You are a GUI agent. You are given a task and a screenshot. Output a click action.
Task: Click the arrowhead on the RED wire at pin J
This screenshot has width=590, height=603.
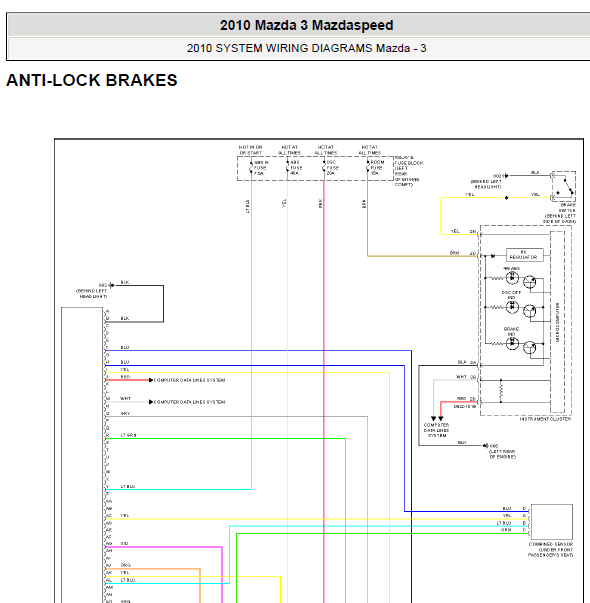[151, 380]
